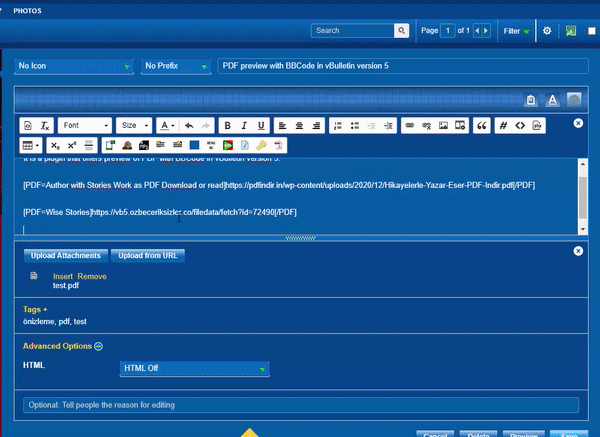The height and width of the screenshot is (437, 600).
Task: Toggle source mode icon in editor toolbar
Action: click(28, 126)
